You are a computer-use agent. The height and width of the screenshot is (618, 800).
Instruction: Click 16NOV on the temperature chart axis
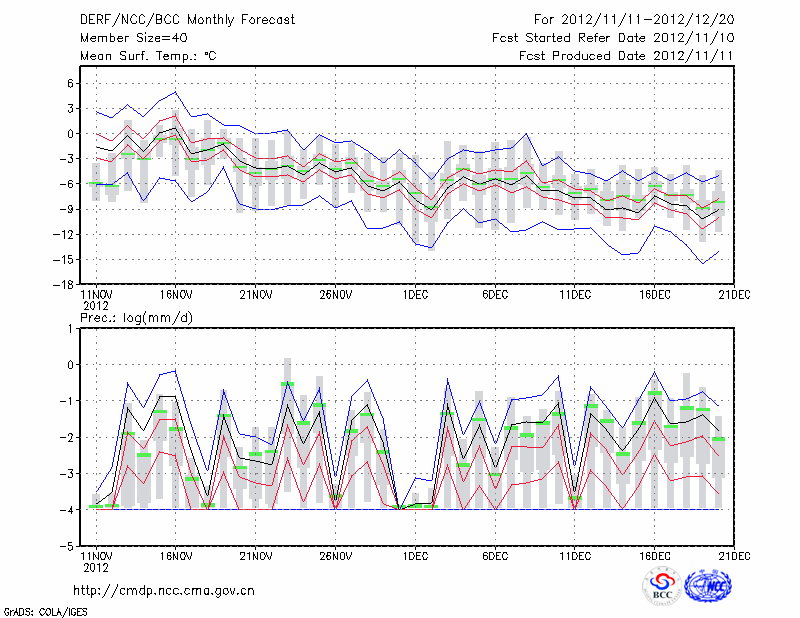coord(176,295)
